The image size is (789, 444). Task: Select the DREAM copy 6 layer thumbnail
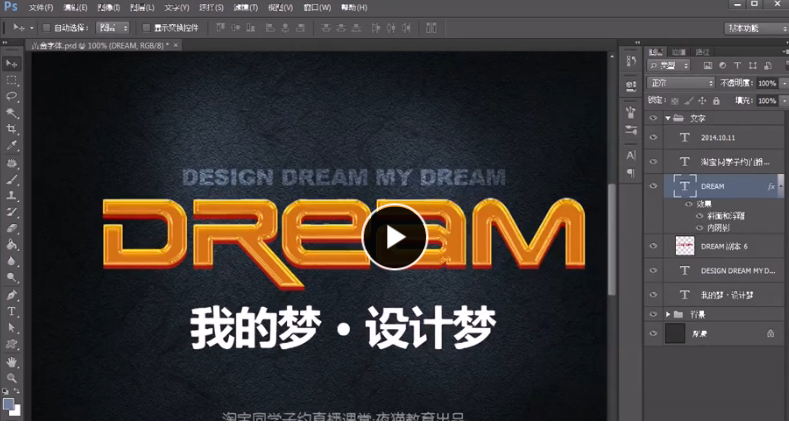pos(684,246)
